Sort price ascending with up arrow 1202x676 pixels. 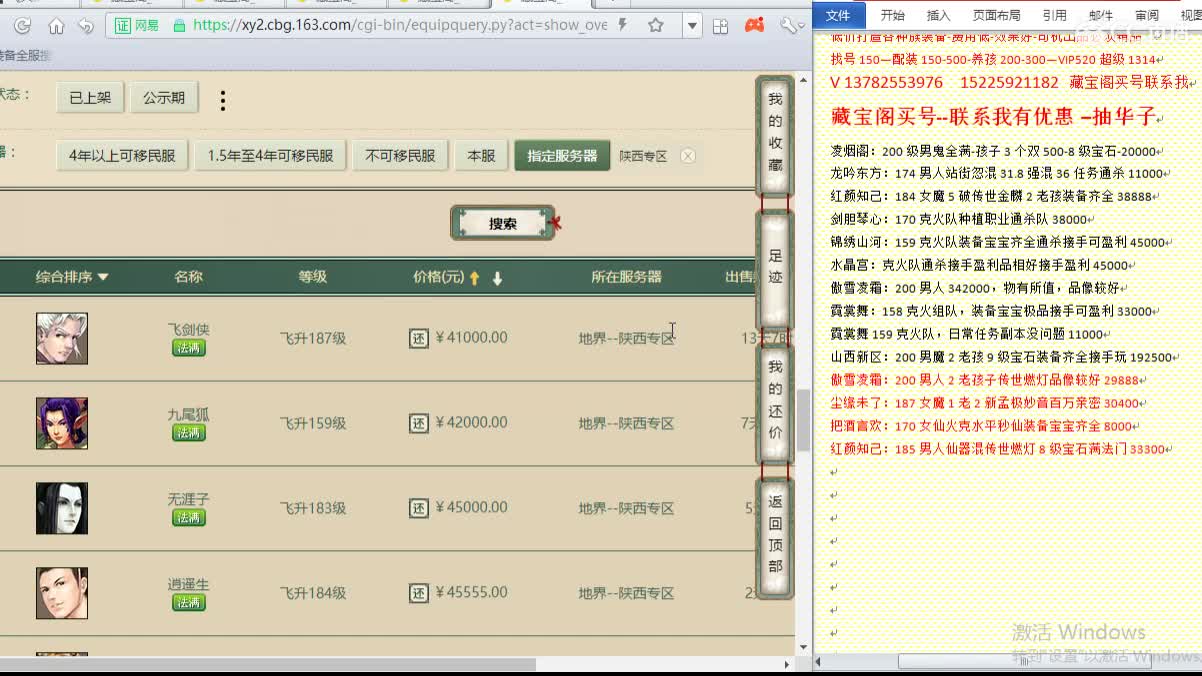tap(475, 278)
